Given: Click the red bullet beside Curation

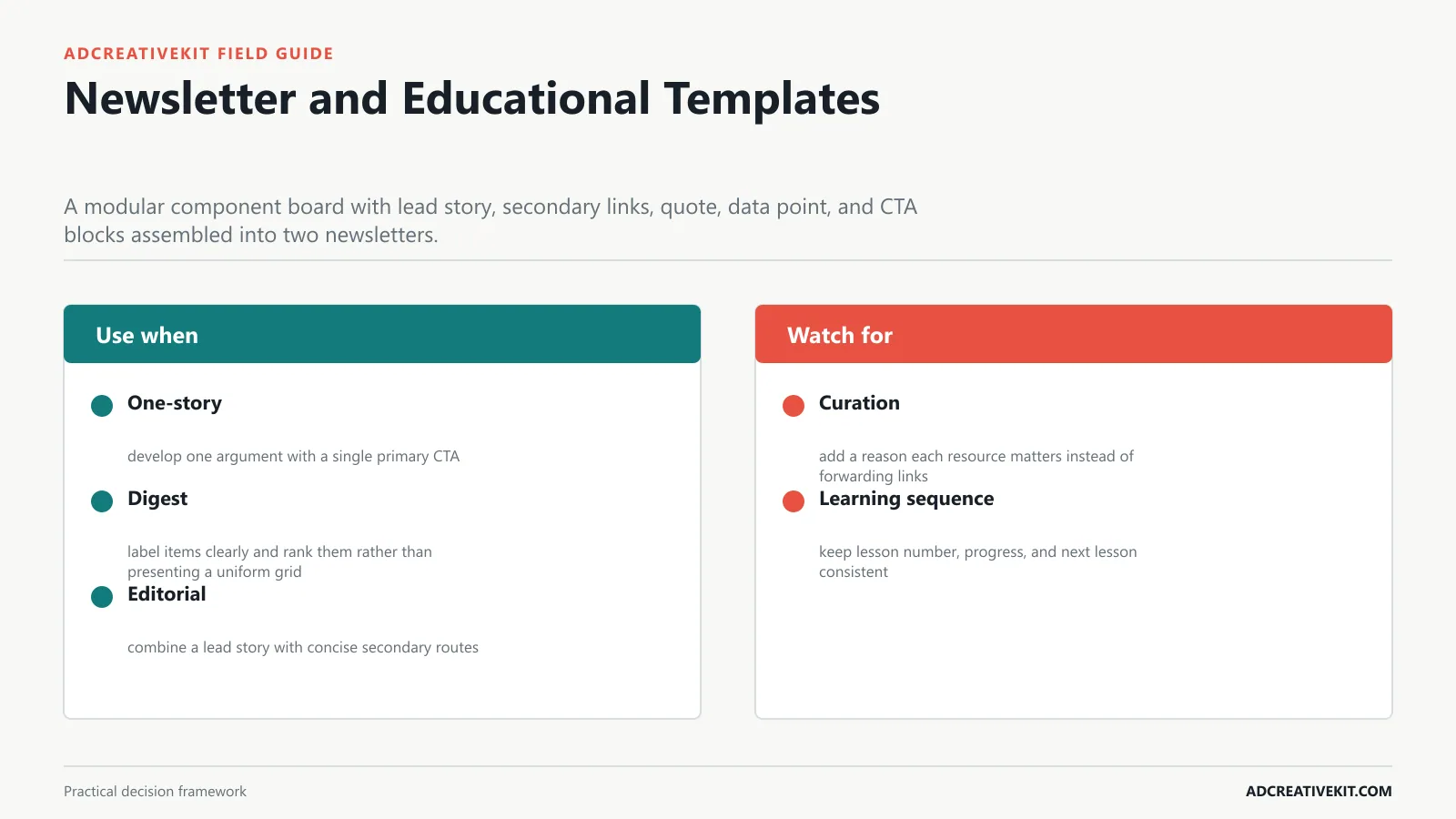Looking at the screenshot, I should pos(794,406).
